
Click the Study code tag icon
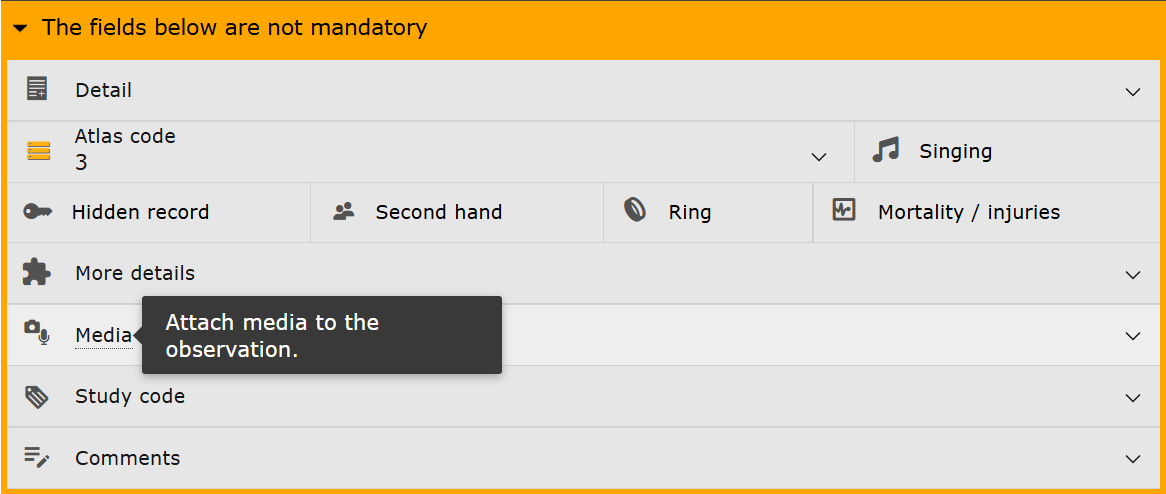(x=37, y=396)
